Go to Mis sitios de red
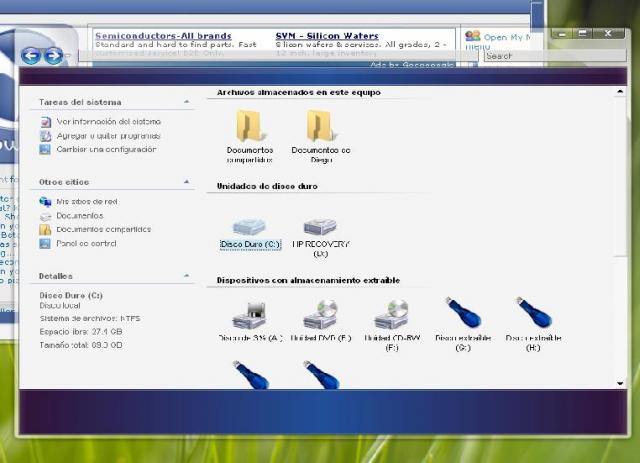Image resolution: width=640 pixels, height=463 pixels. coord(87,202)
